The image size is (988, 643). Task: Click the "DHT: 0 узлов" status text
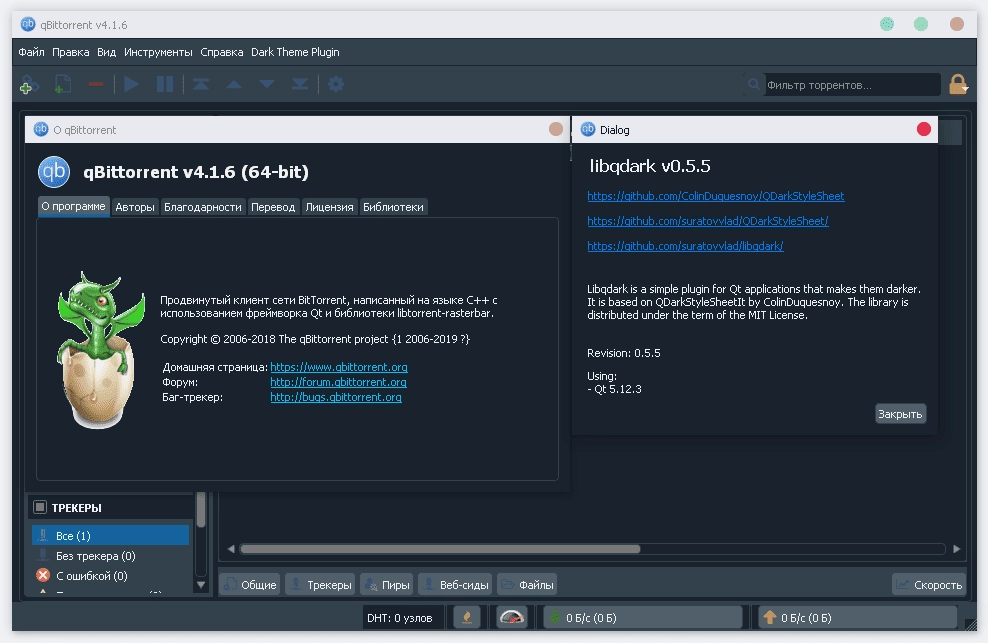[x=399, y=618]
